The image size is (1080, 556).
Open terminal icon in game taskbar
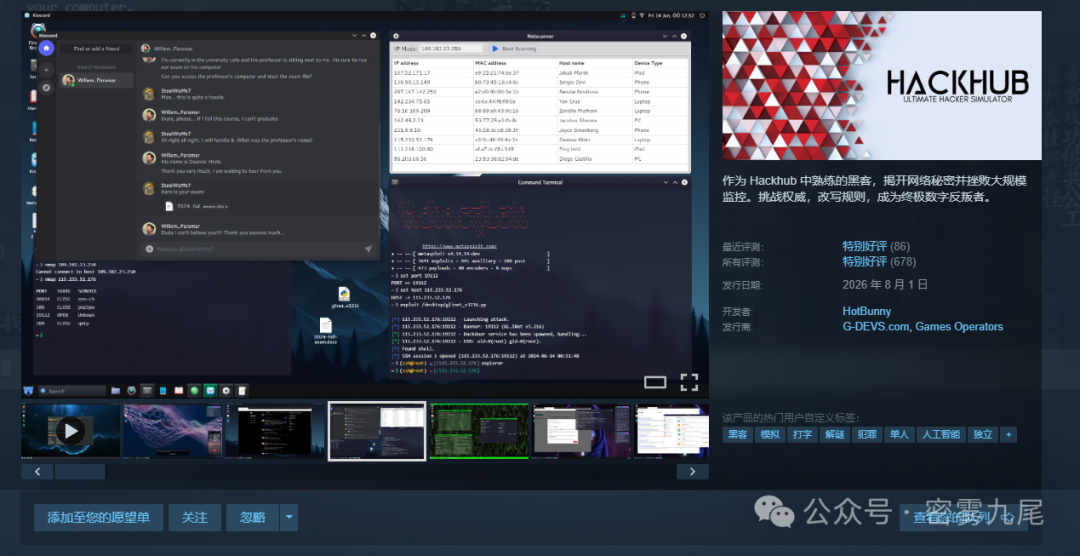[x=147, y=391]
